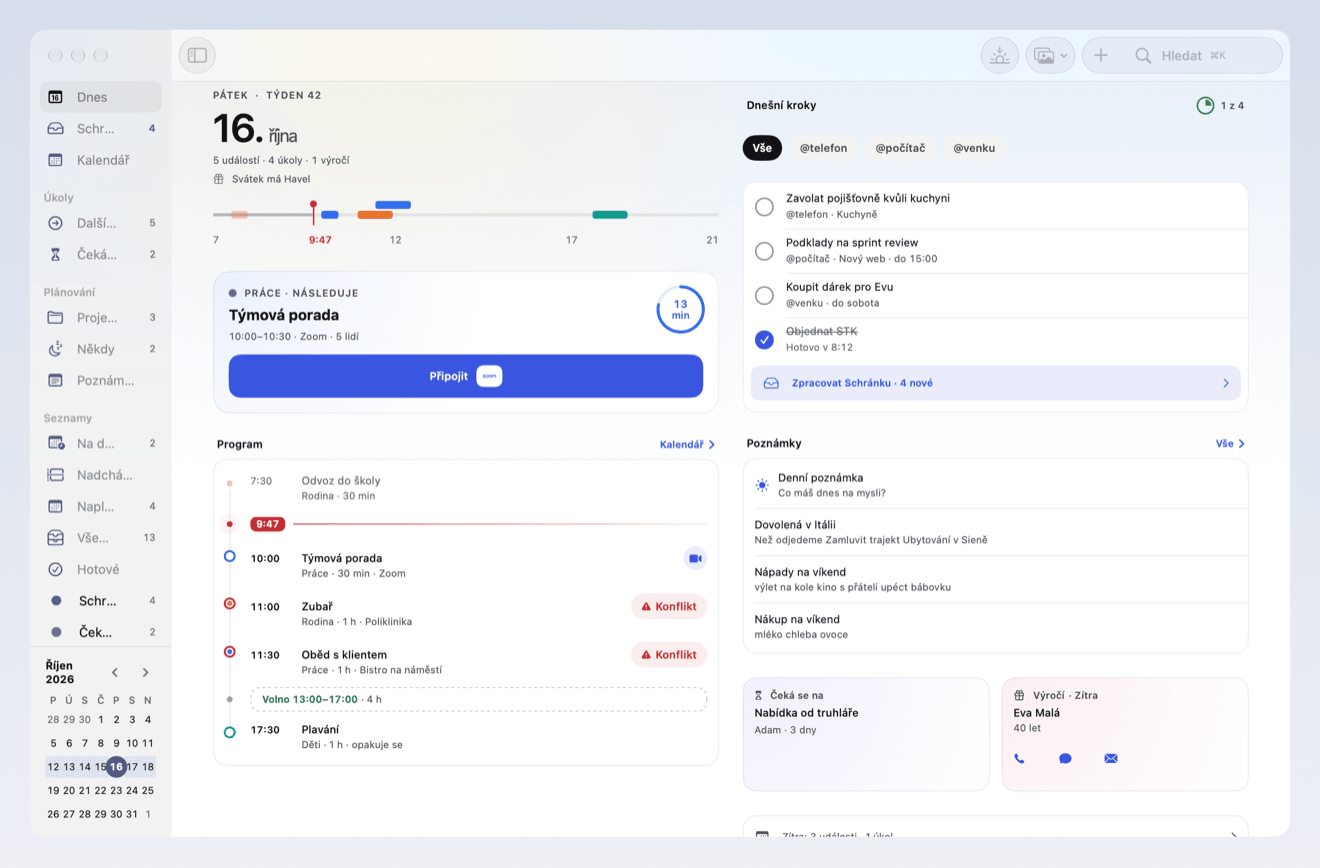The image size is (1320, 868).
Task: Click the Připojit button
Action: [466, 376]
